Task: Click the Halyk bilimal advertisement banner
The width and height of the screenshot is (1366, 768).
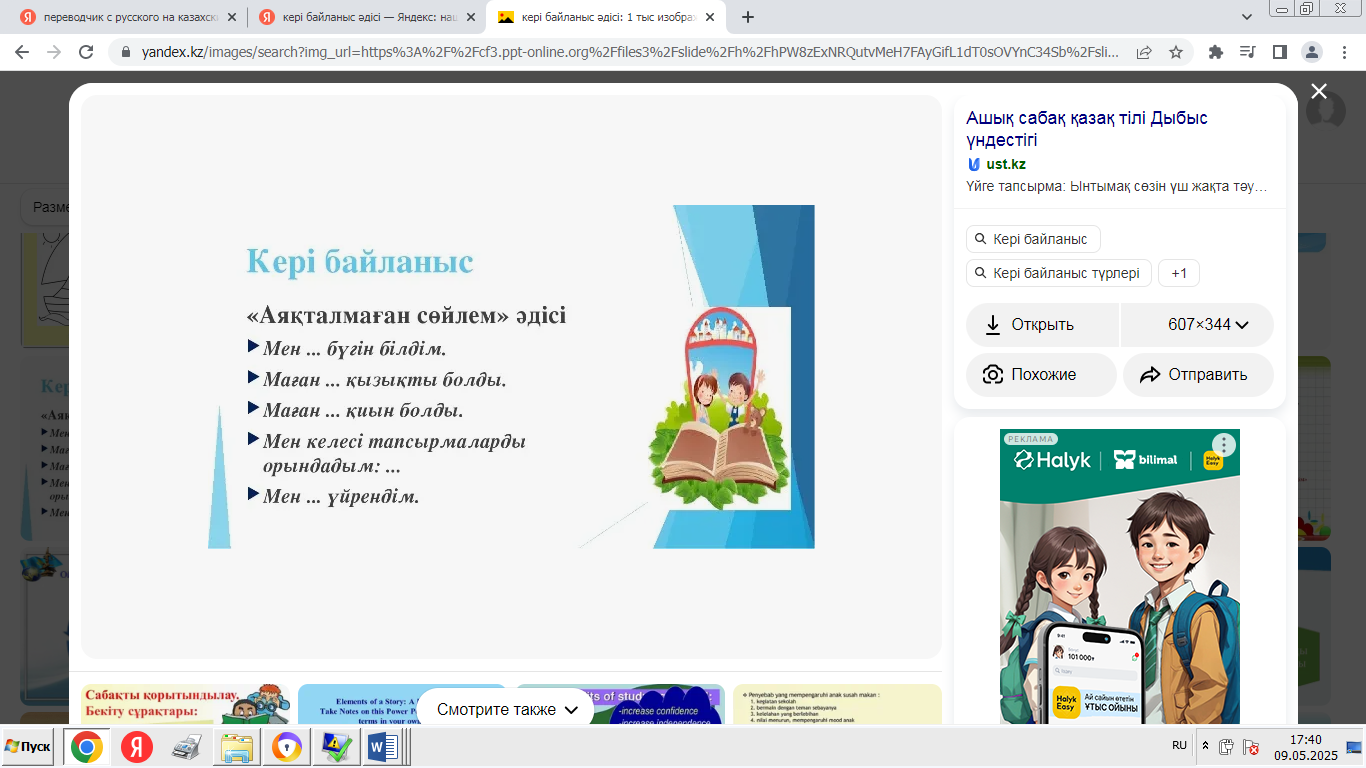Action: click(x=1120, y=576)
